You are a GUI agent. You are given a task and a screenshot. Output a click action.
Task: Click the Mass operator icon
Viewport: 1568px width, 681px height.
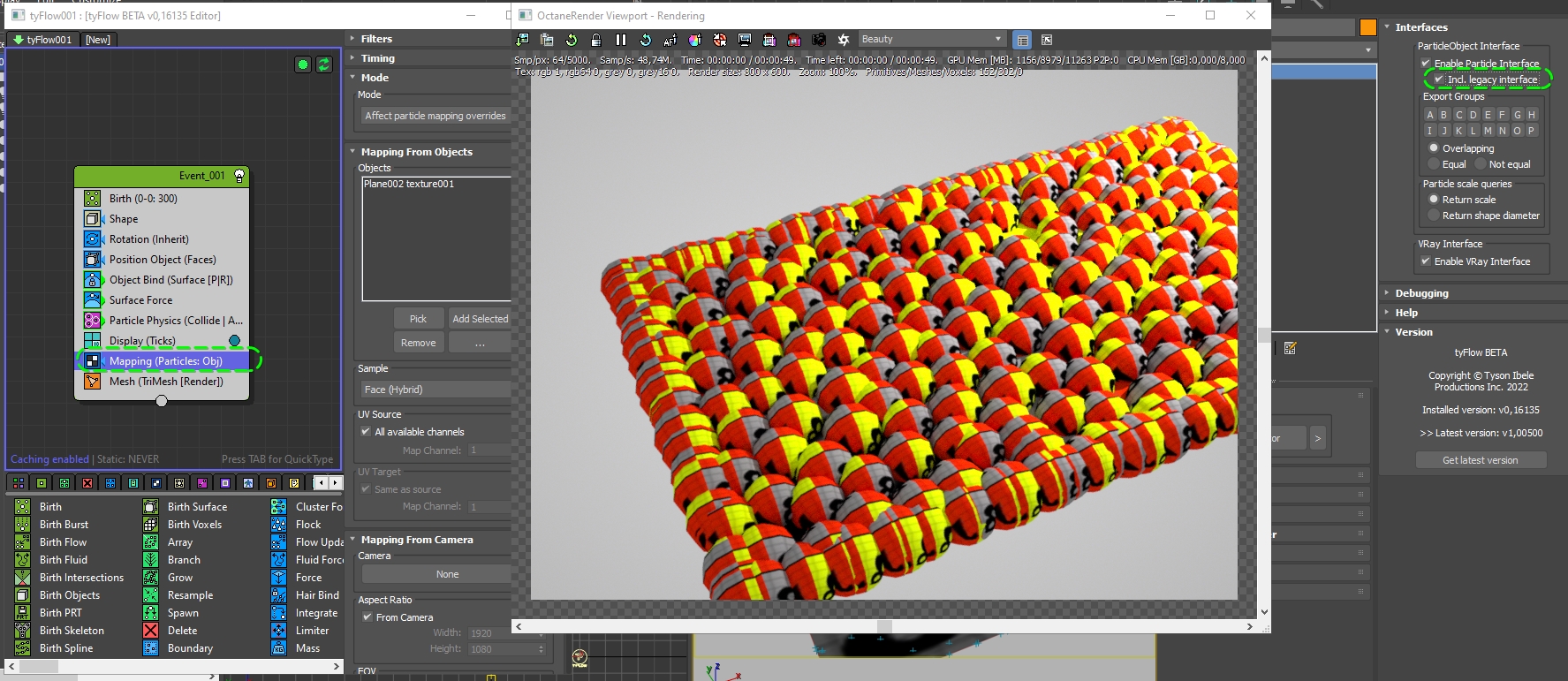279,648
